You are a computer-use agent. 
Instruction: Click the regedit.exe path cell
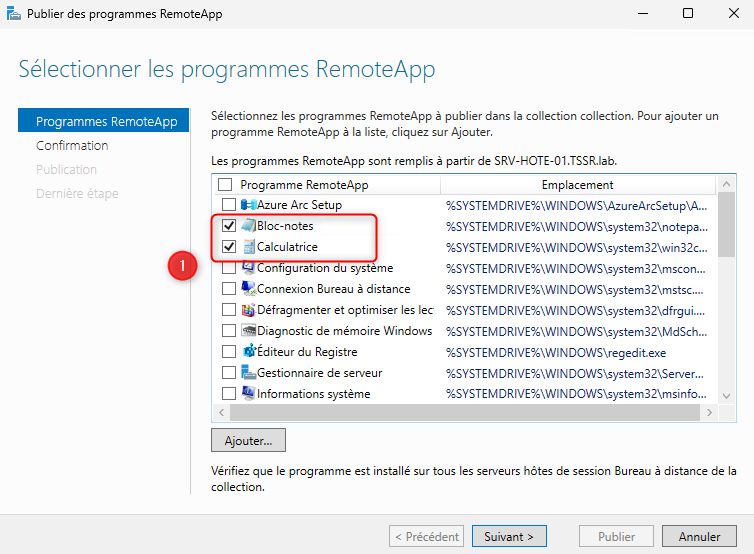556,353
